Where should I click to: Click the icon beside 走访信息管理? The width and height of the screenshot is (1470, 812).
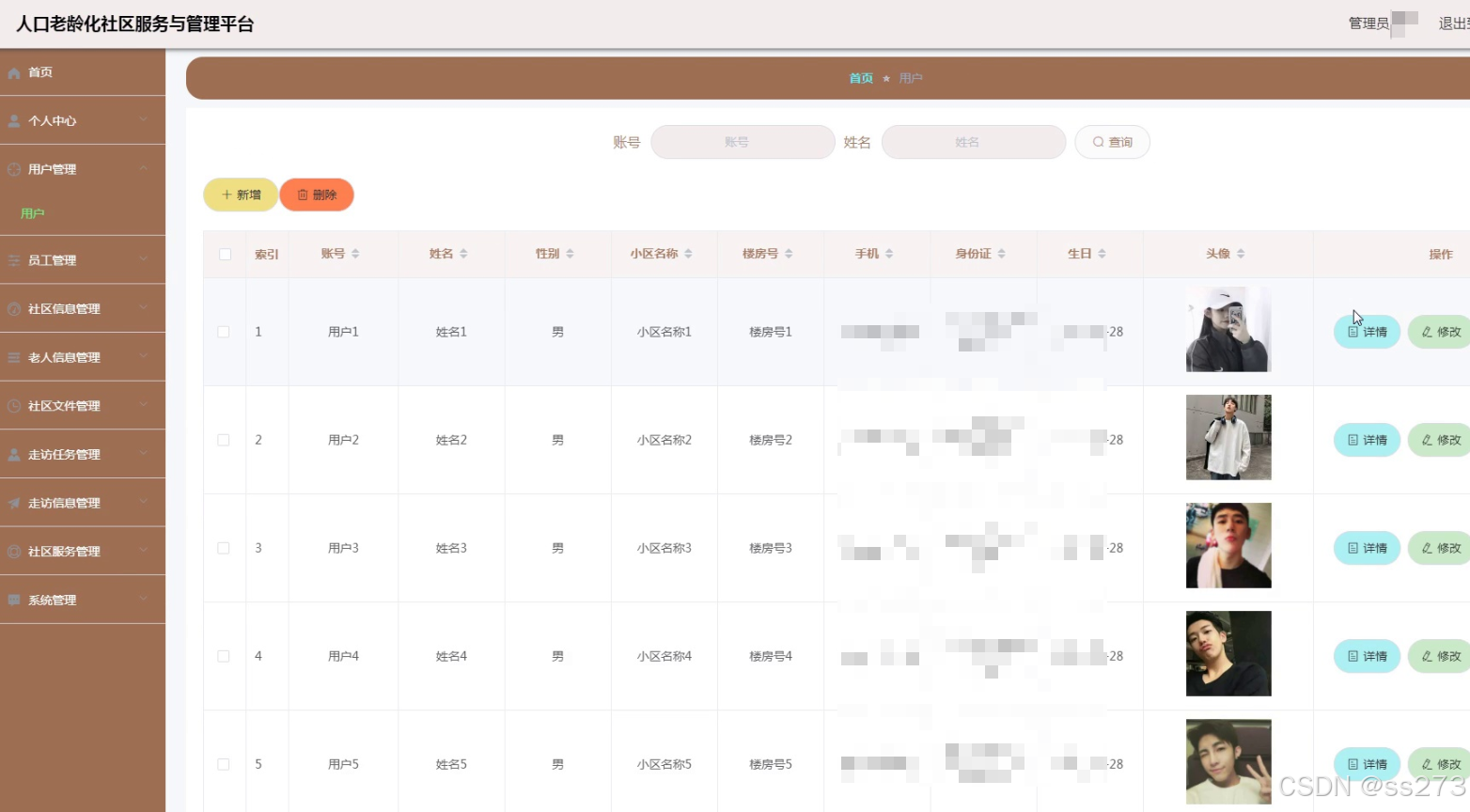[x=14, y=503]
